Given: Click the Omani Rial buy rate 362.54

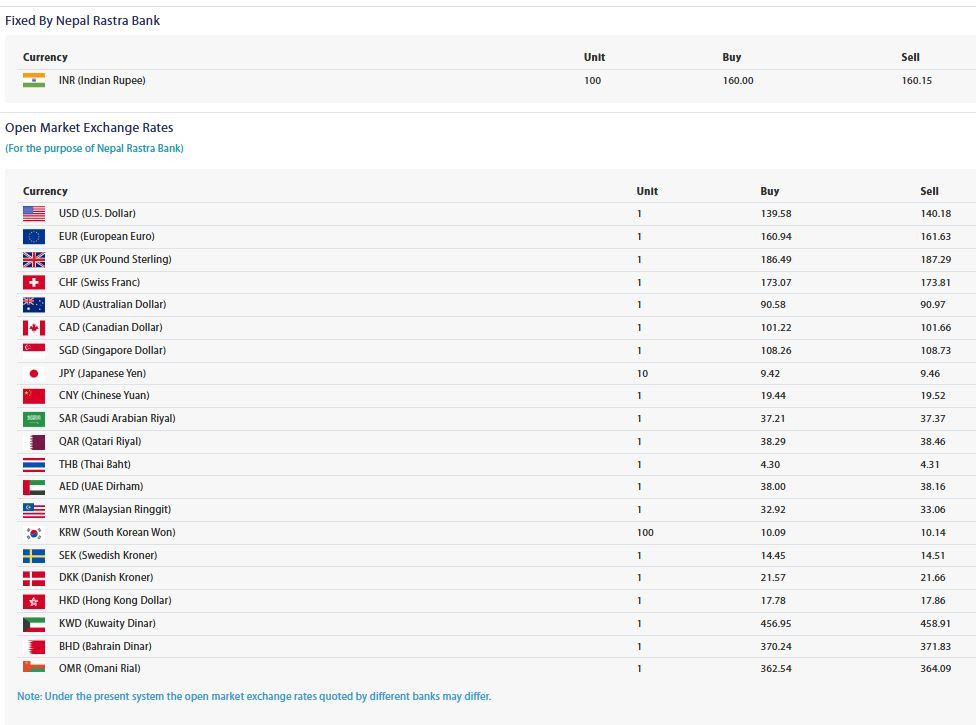Looking at the screenshot, I should pyautogui.click(x=776, y=668).
